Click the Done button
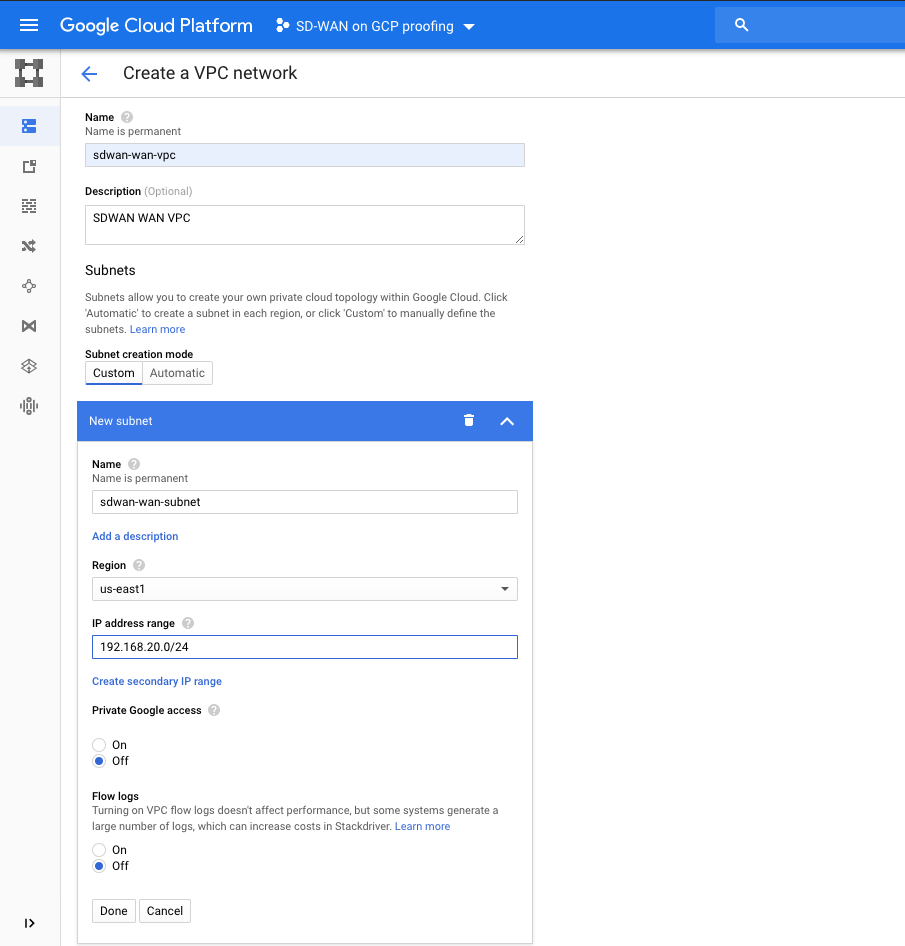The image size is (905, 946). click(x=113, y=911)
